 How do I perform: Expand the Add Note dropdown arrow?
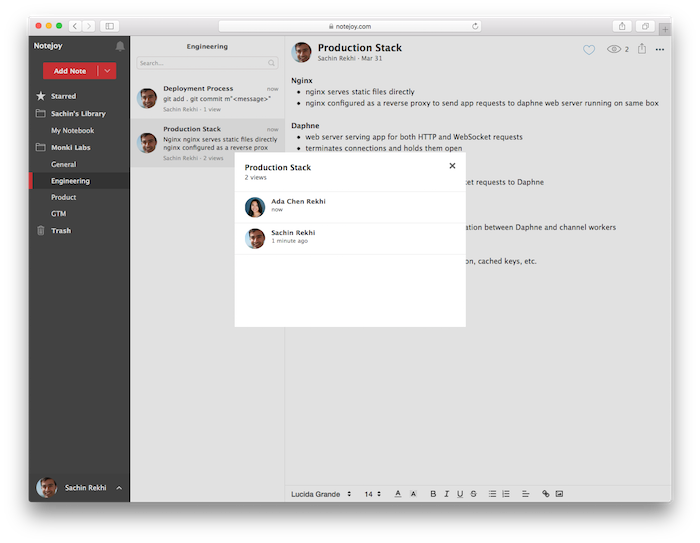click(107, 71)
